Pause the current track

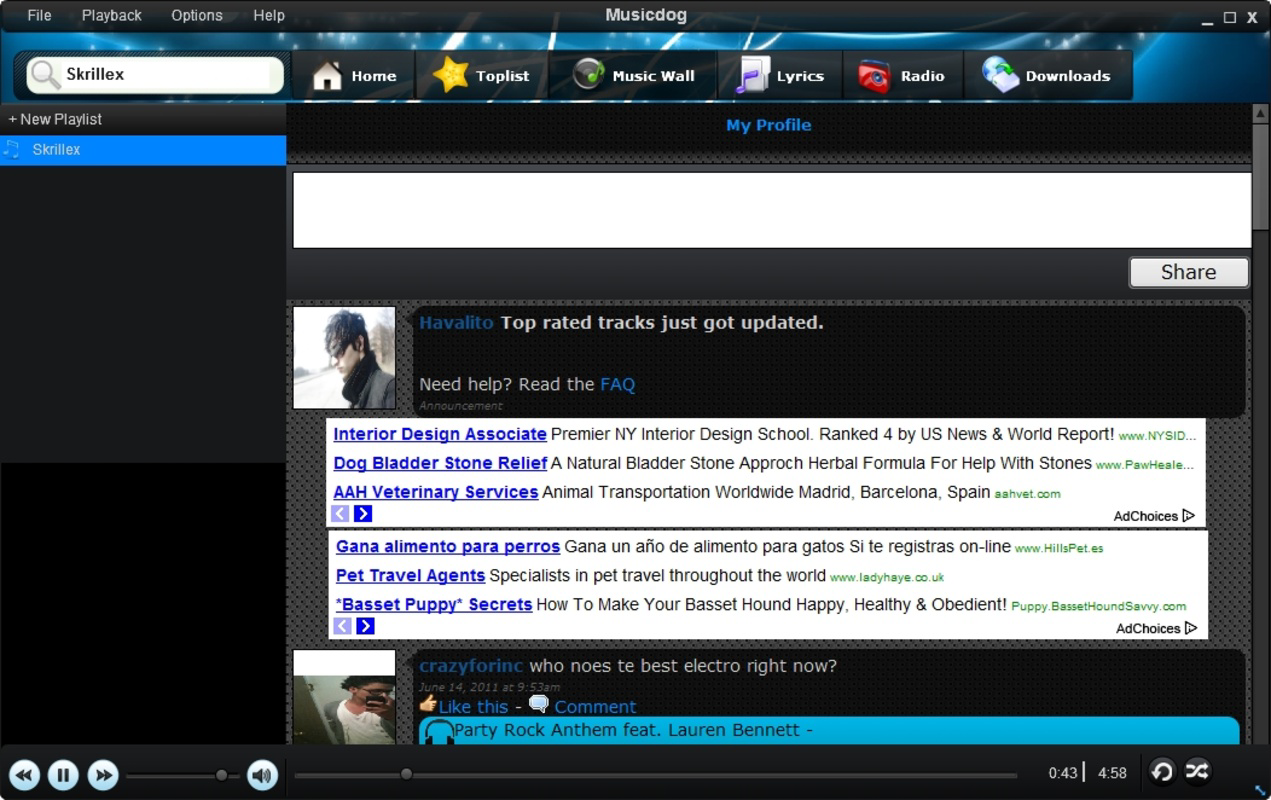[63, 774]
